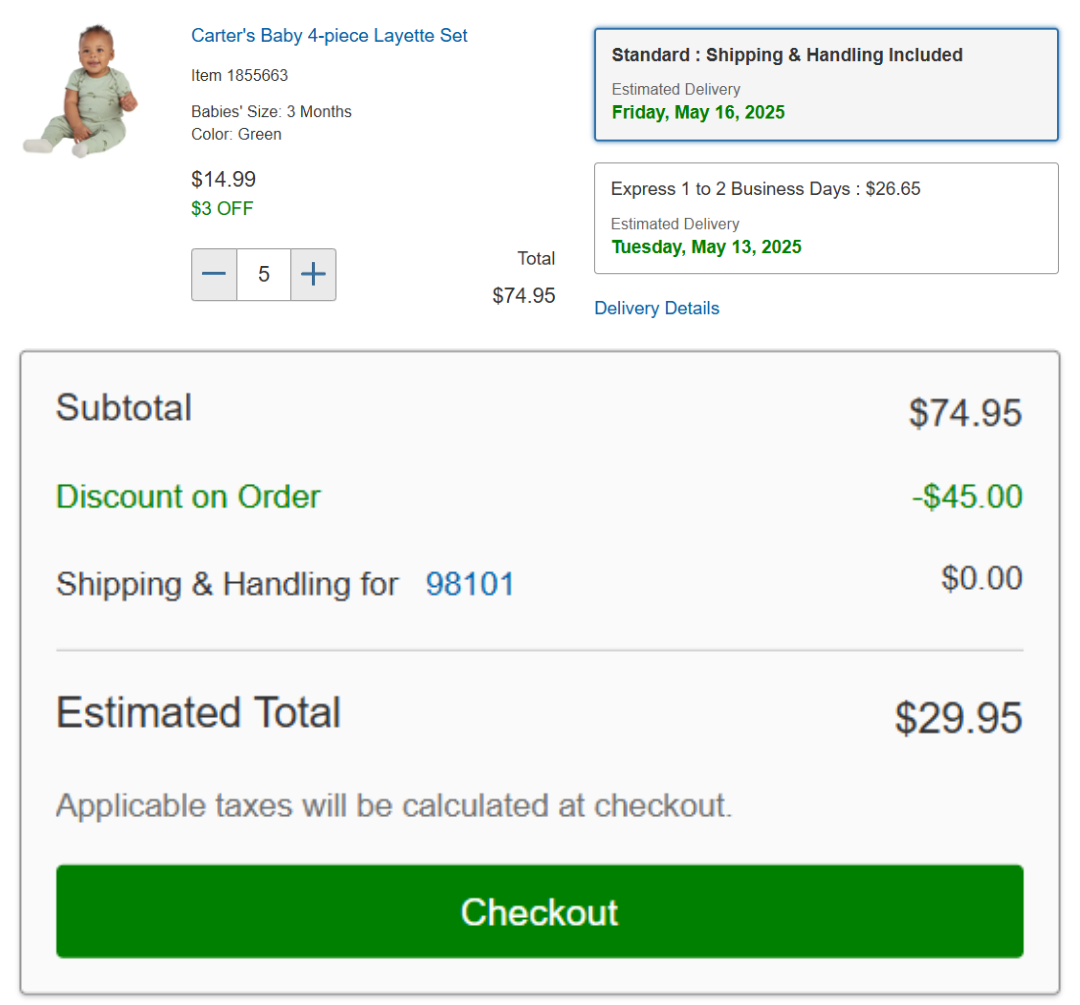Click the -$45.00 discount amount
Screen dimensions: 1080x1005
click(x=967, y=497)
